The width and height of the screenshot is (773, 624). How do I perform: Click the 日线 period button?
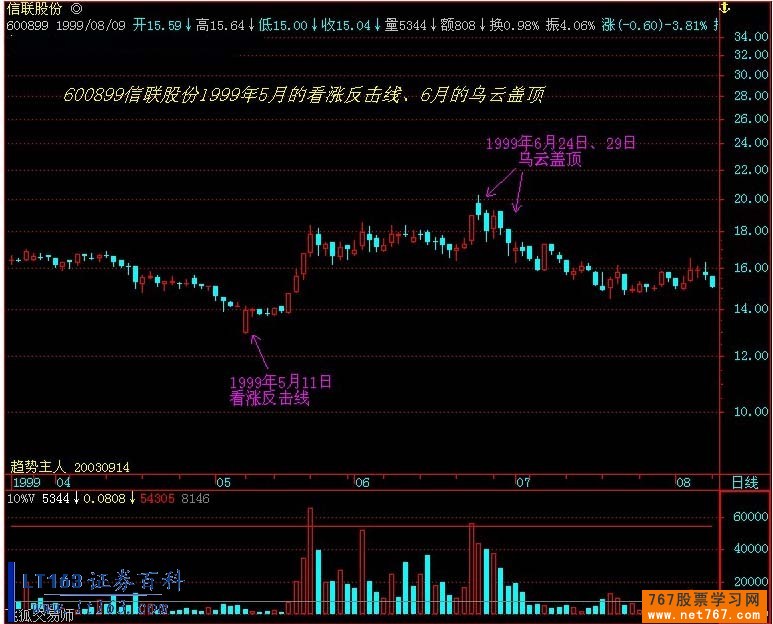(744, 482)
